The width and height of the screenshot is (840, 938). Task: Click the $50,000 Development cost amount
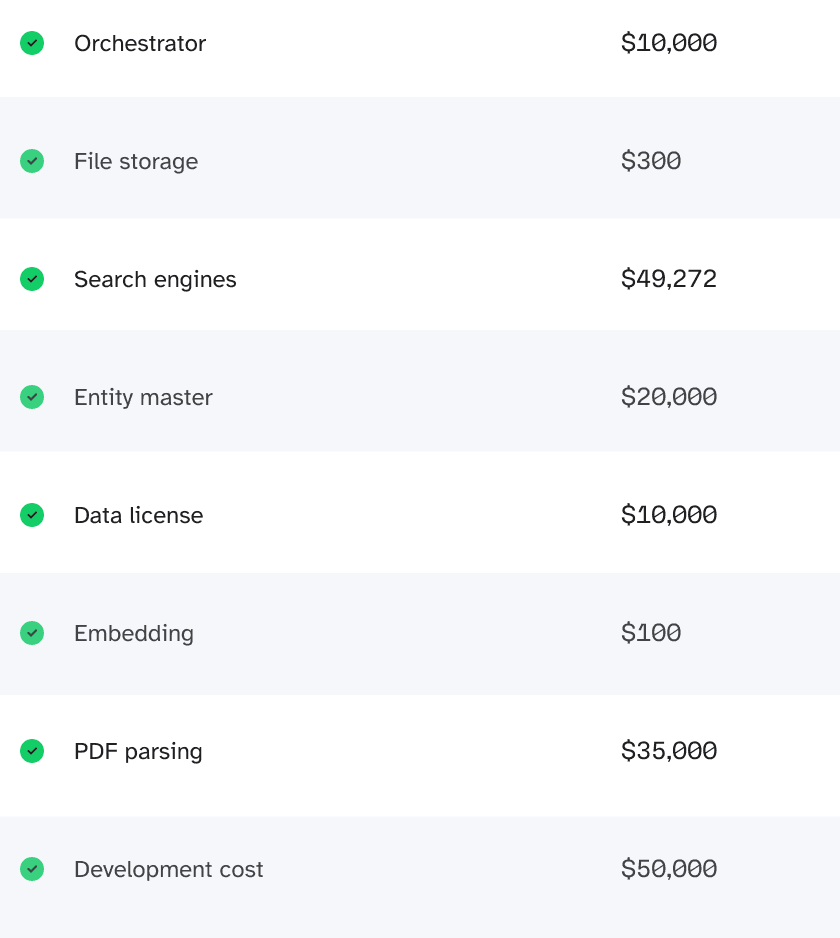pos(668,869)
